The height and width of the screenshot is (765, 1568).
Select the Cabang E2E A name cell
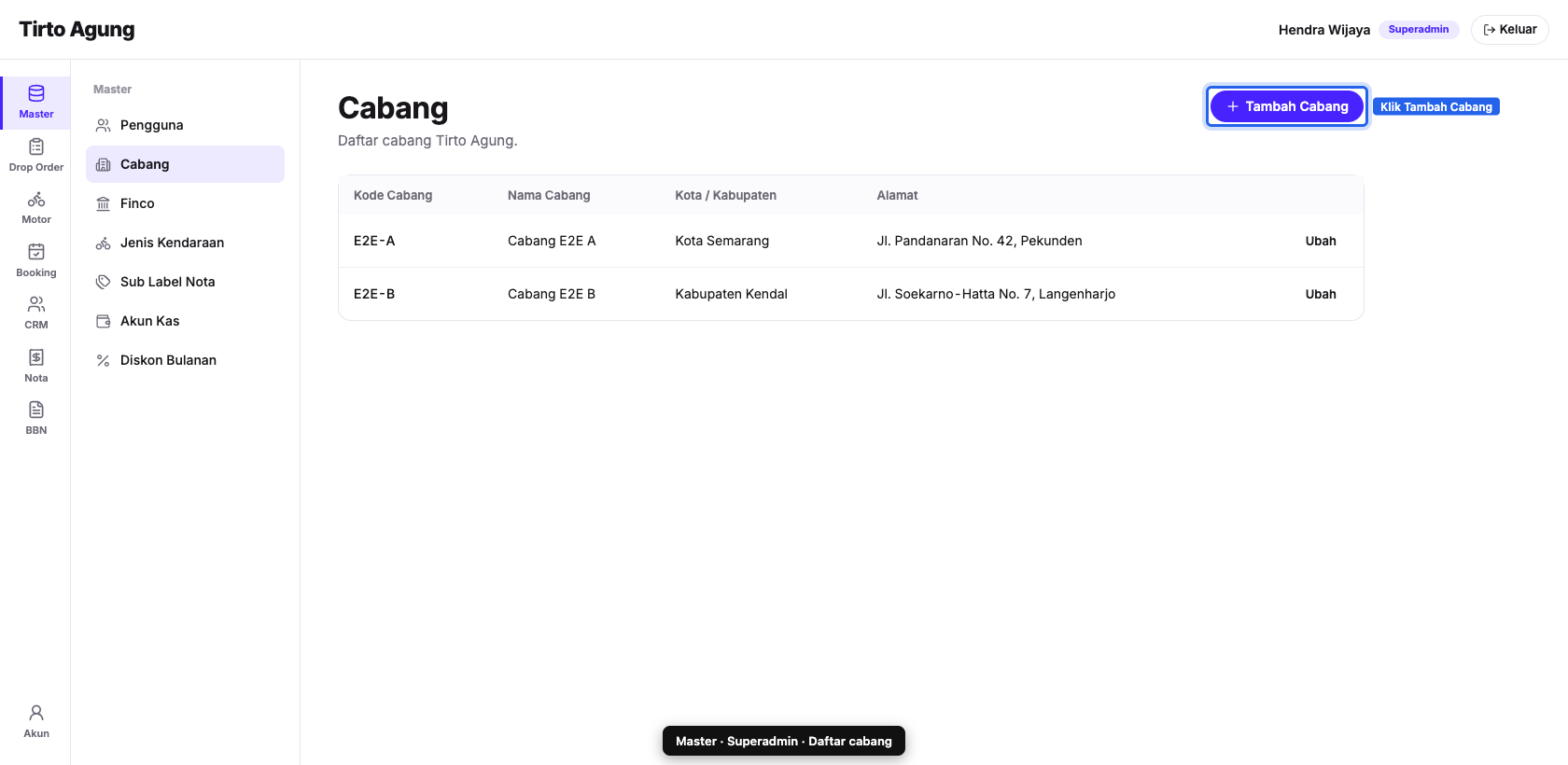coord(552,241)
